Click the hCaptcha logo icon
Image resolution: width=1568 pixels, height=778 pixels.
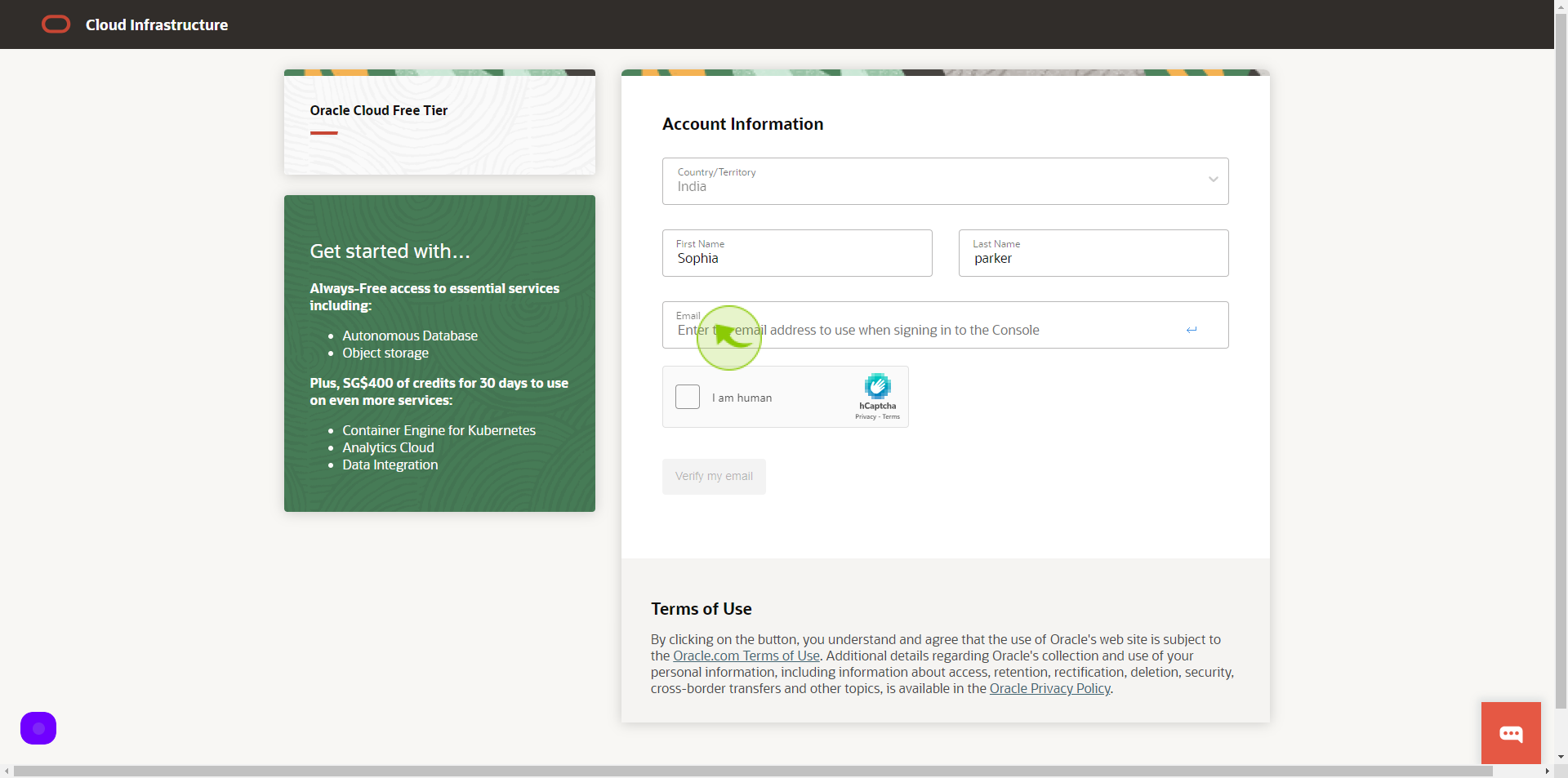click(x=878, y=386)
